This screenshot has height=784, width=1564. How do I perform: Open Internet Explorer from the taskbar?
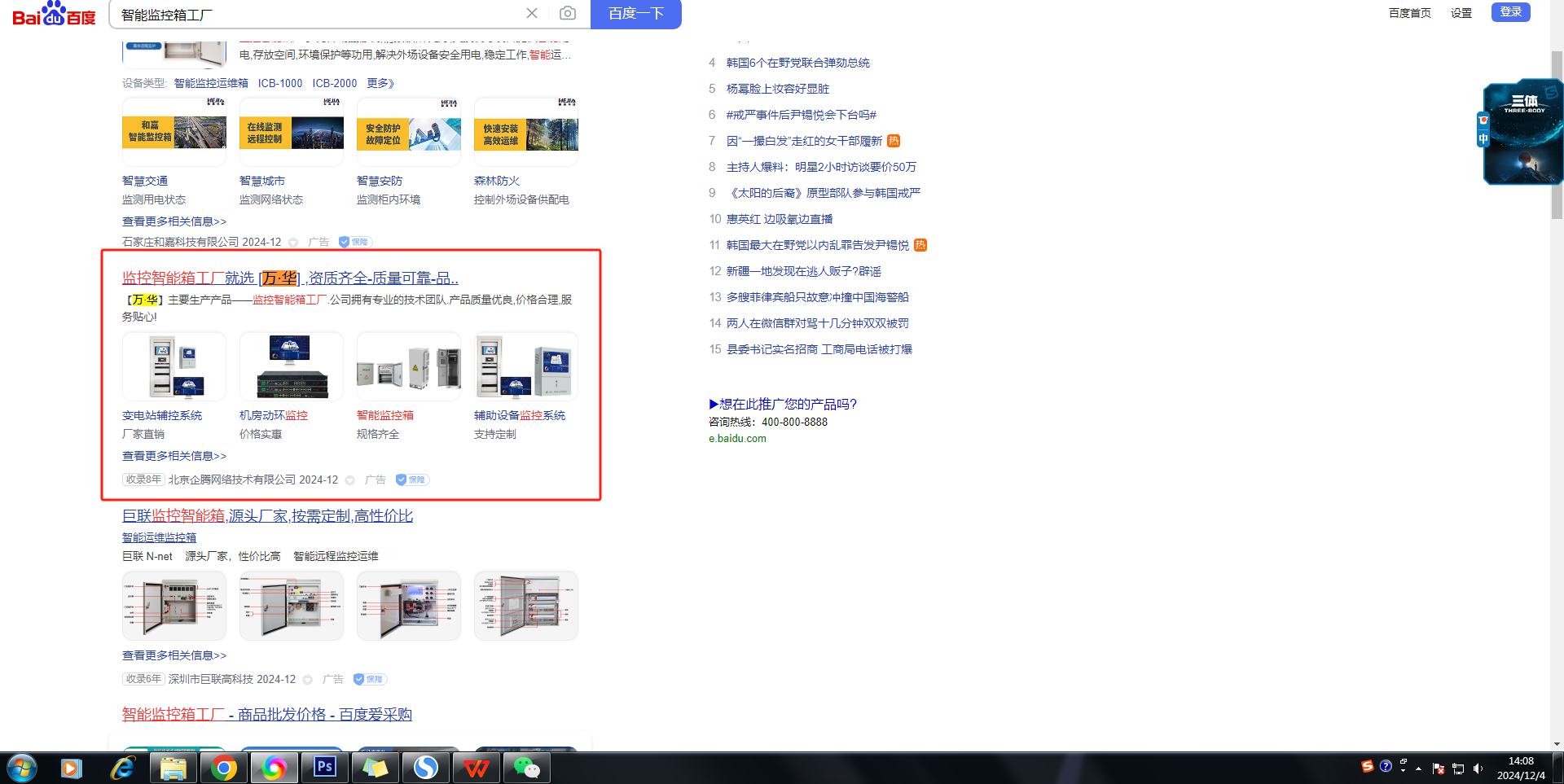coord(122,768)
